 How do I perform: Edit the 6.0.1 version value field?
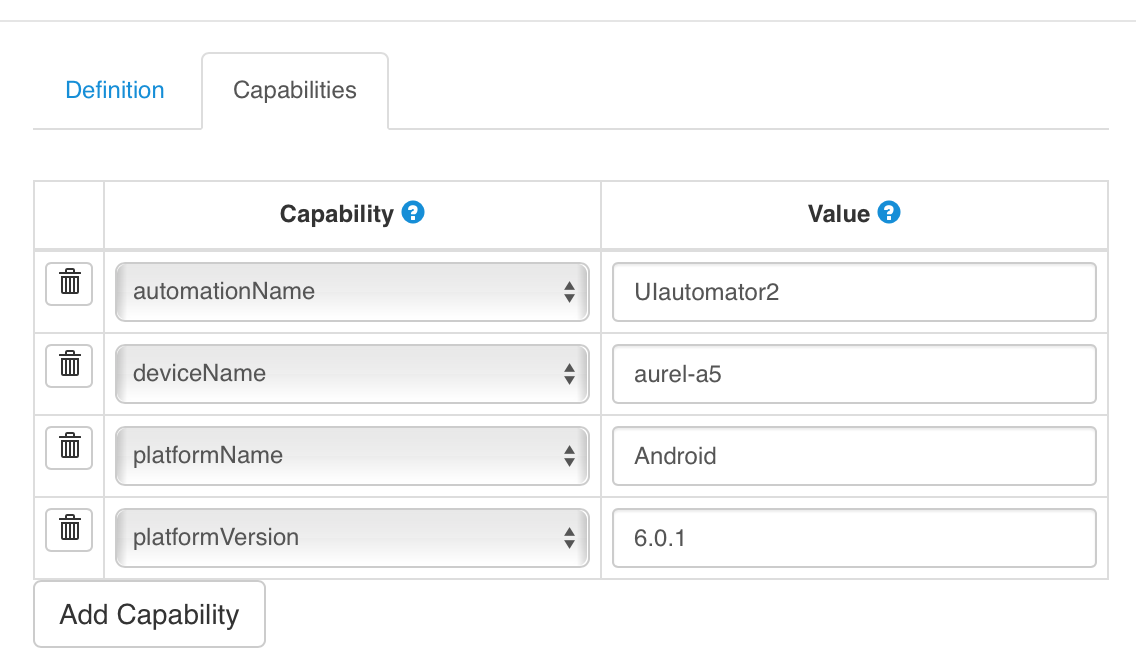tap(853, 537)
